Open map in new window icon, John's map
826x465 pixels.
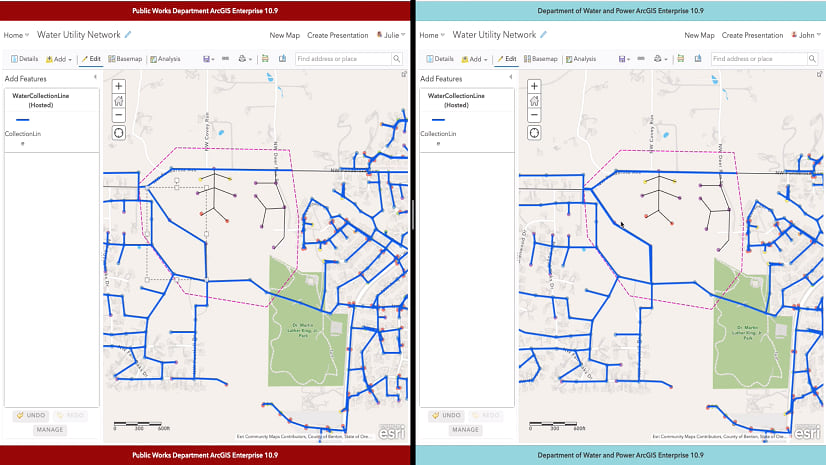pos(820,74)
